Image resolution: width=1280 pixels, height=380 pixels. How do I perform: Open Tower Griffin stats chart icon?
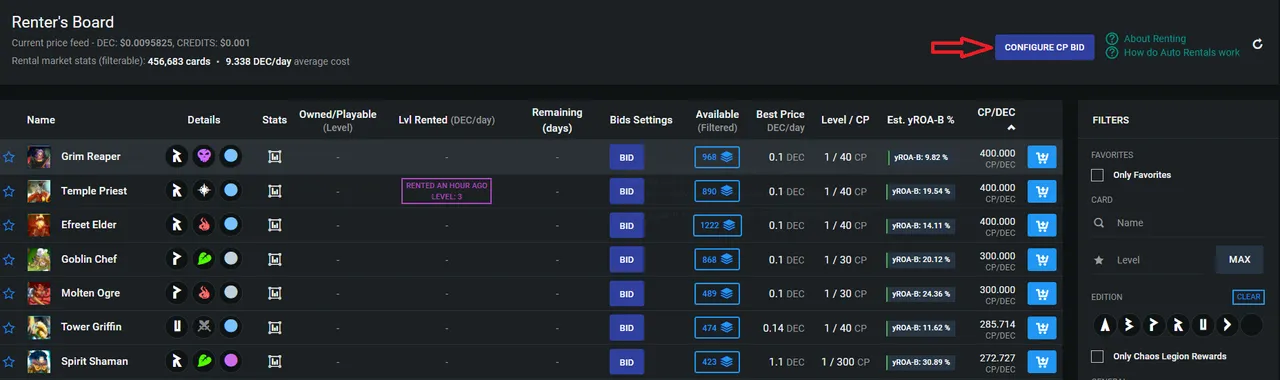(x=275, y=327)
